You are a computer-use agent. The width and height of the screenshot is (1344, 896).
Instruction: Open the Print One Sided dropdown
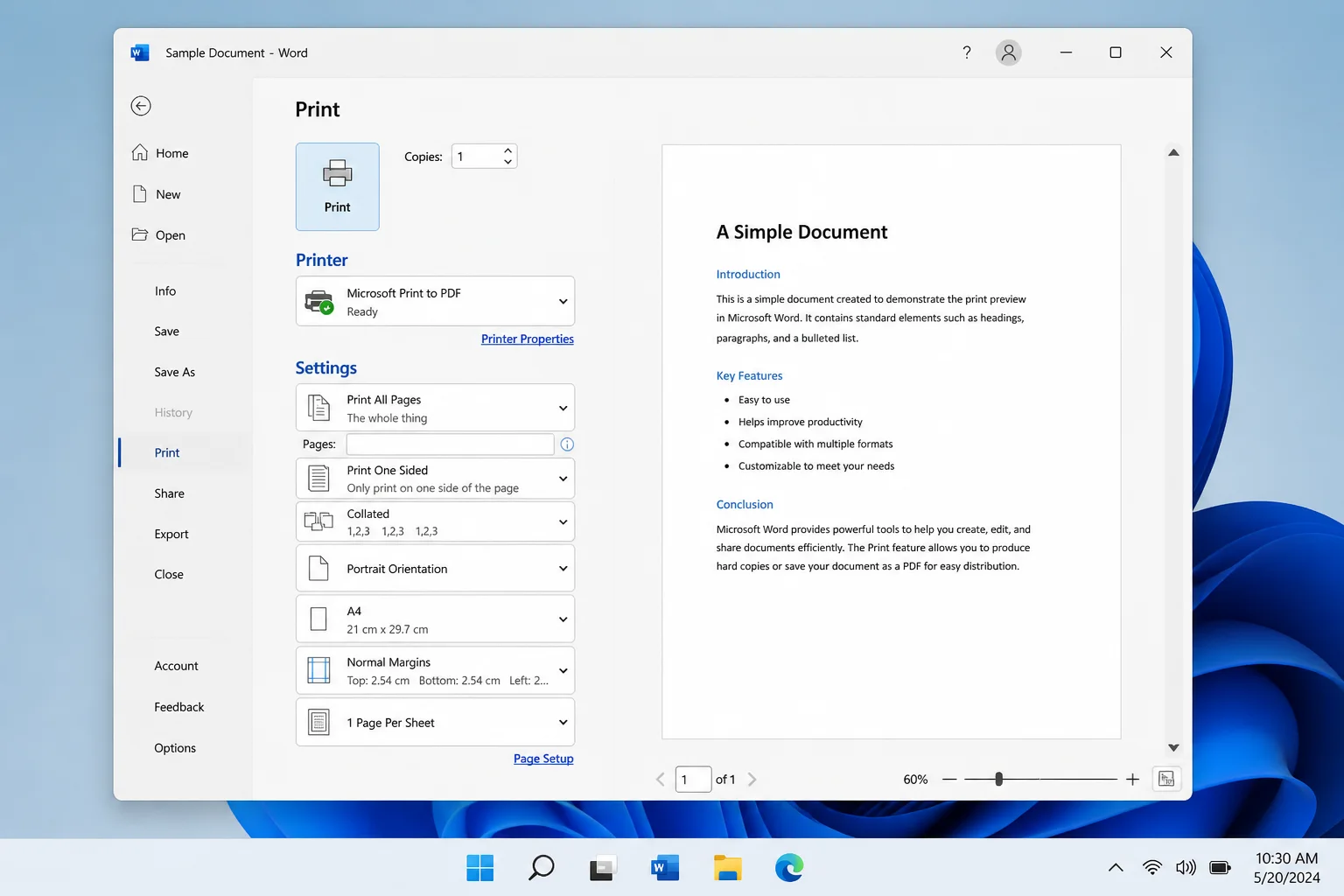click(435, 479)
